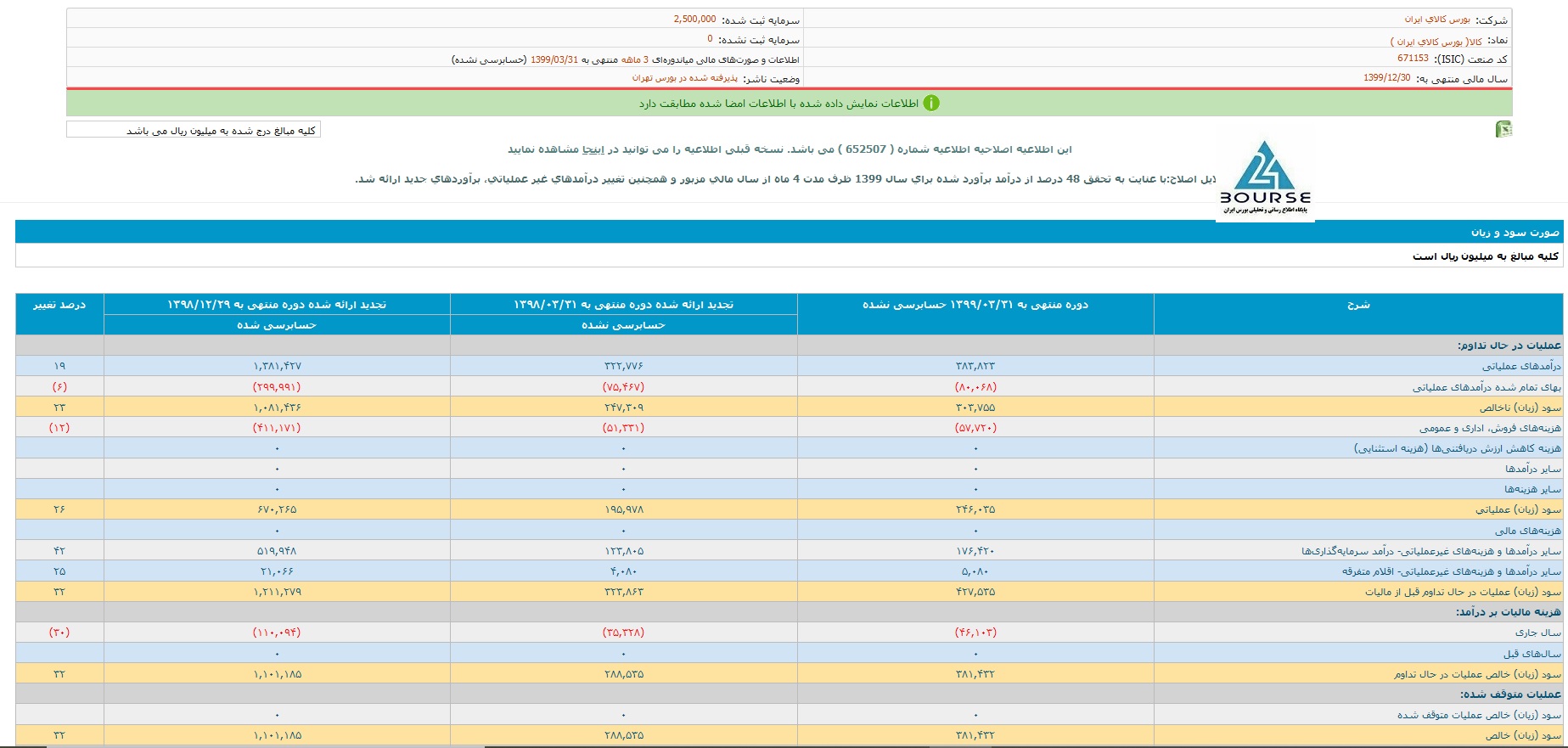Select the 'سود (زیان) عملیاتی' row label
The height and width of the screenshot is (748, 1568).
(x=1519, y=509)
